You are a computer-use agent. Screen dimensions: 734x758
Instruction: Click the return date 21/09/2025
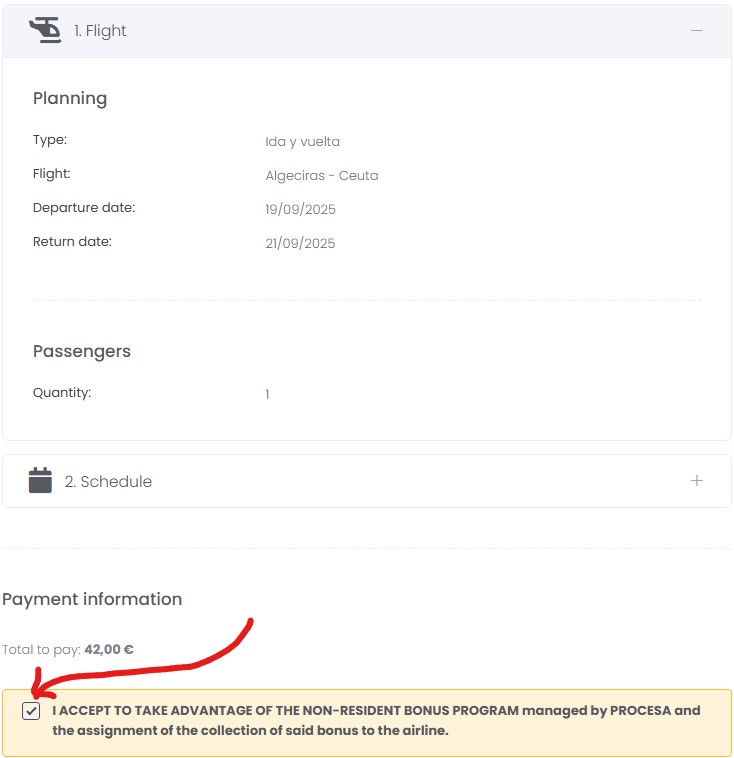300,243
